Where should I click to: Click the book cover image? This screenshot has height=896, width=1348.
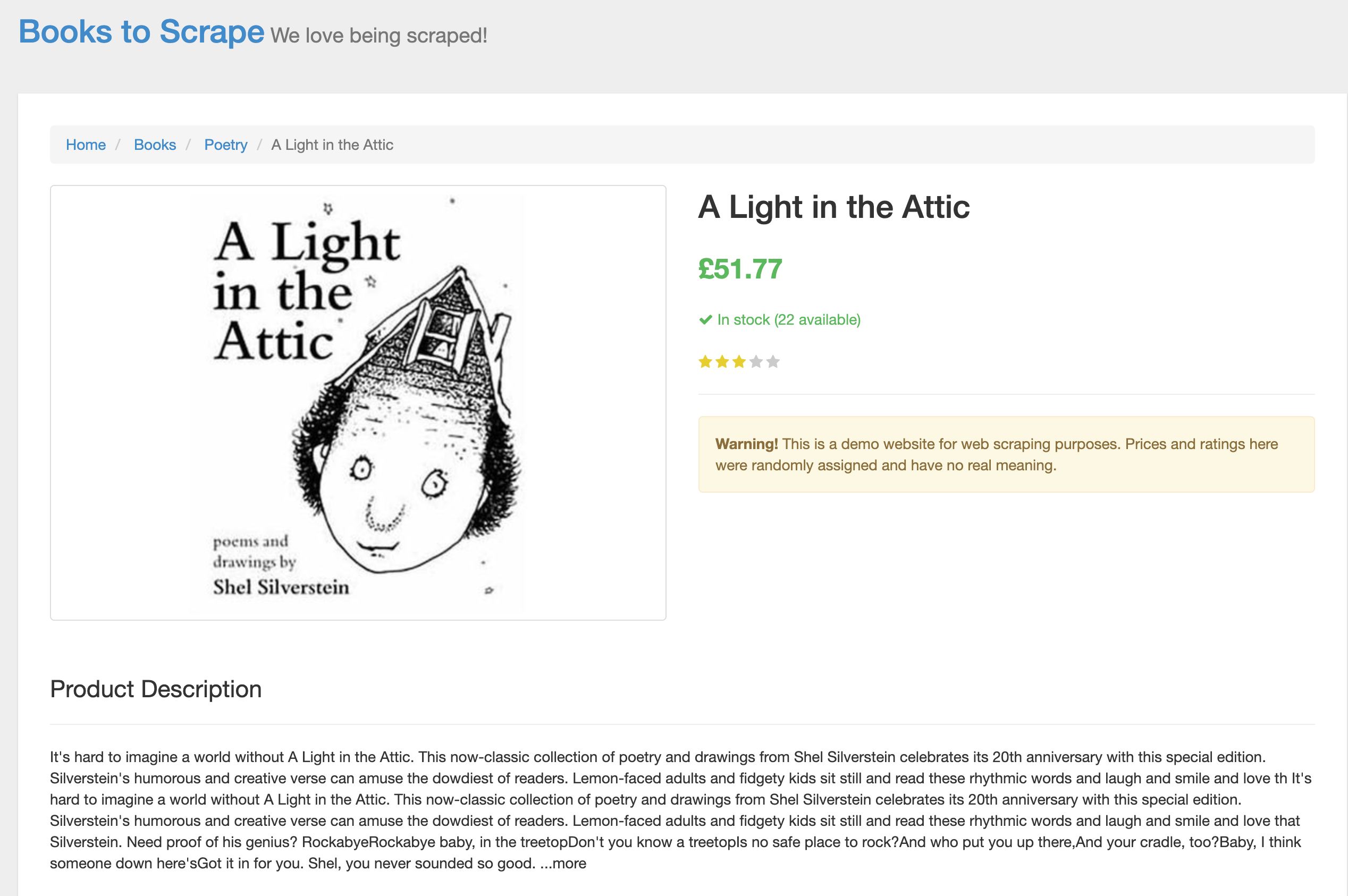[358, 402]
